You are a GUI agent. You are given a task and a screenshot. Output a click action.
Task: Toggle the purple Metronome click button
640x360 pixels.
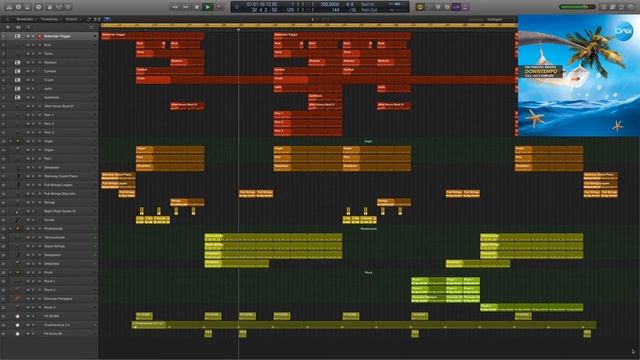click(465, 7)
